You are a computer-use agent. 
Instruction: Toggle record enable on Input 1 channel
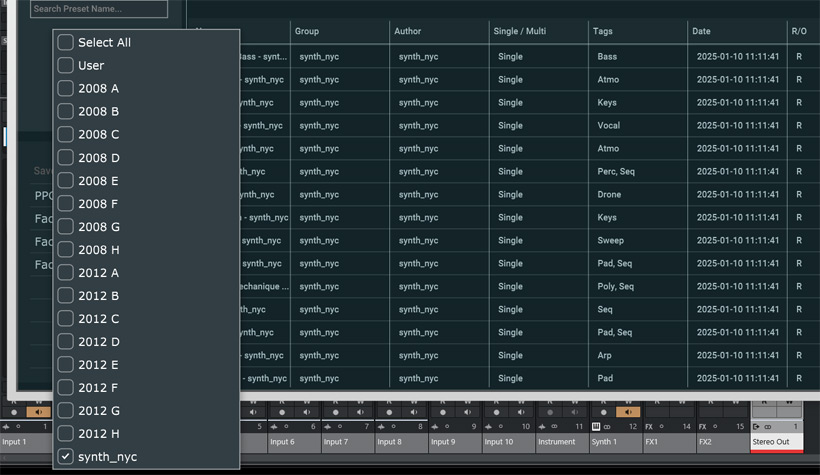pos(14,412)
